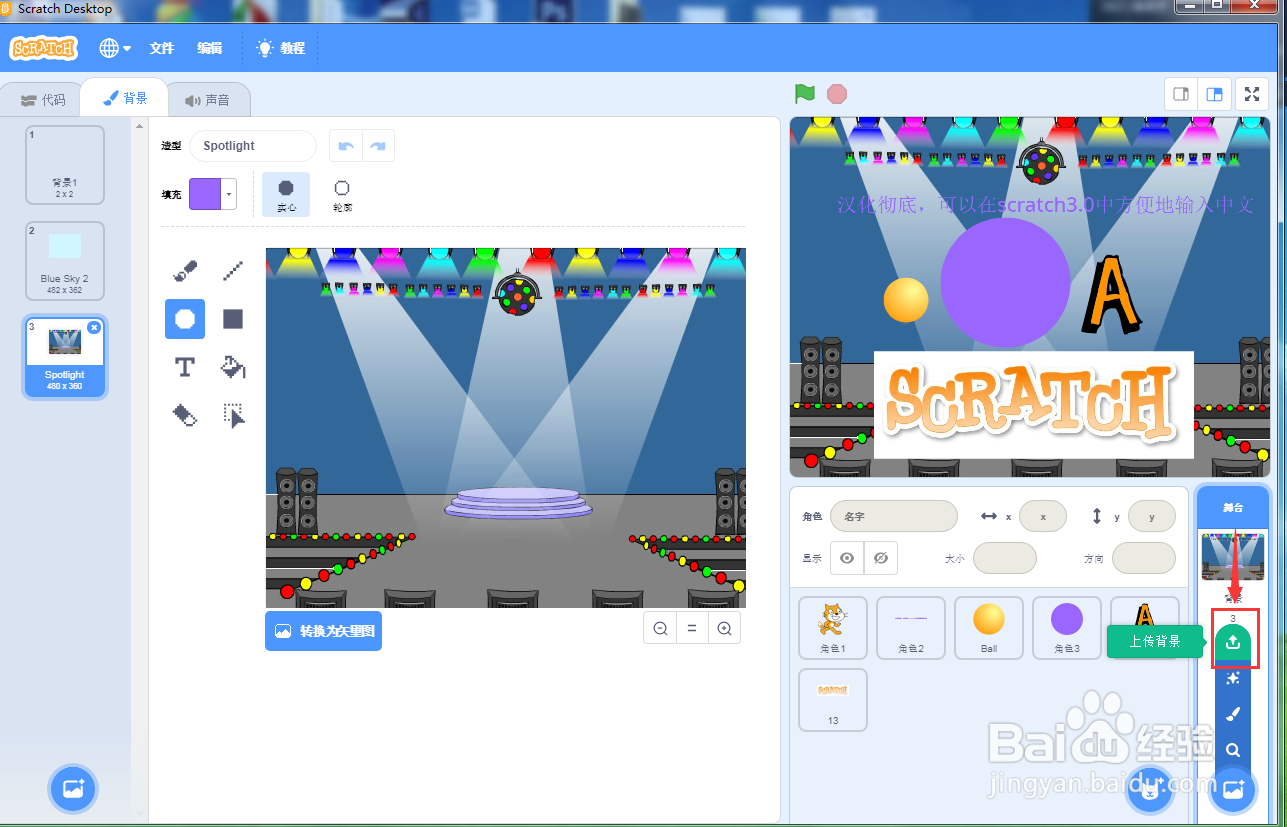
Task: Open the language globe dropdown
Action: point(113,47)
